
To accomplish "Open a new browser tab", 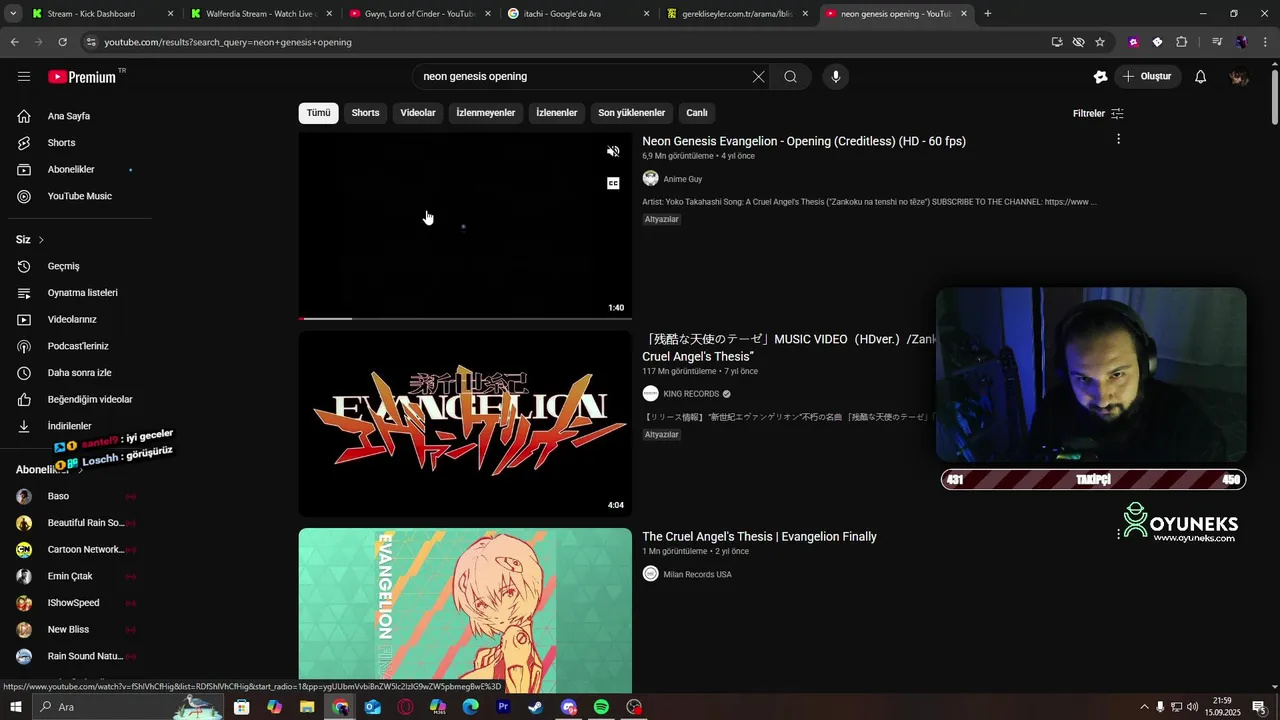I will pyautogui.click(x=988, y=14).
